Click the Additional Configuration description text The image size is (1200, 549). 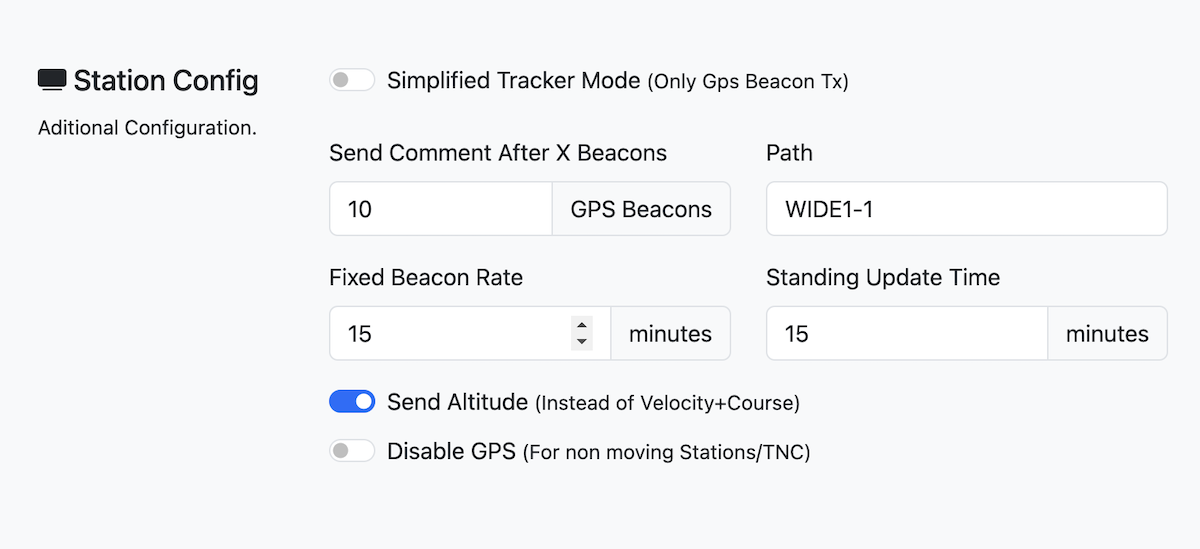click(147, 129)
